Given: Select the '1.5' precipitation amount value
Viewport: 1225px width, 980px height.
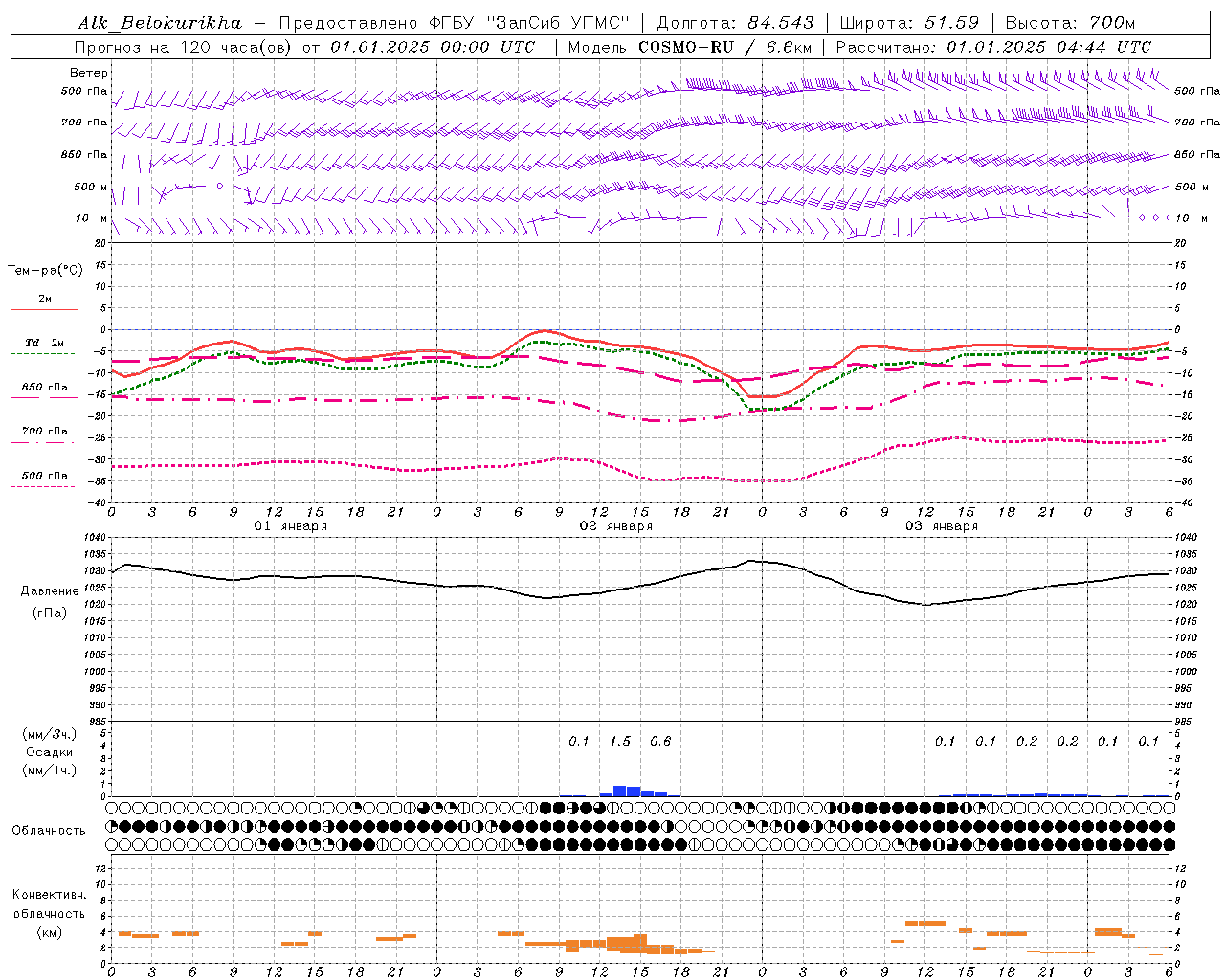Looking at the screenshot, I should 620,742.
